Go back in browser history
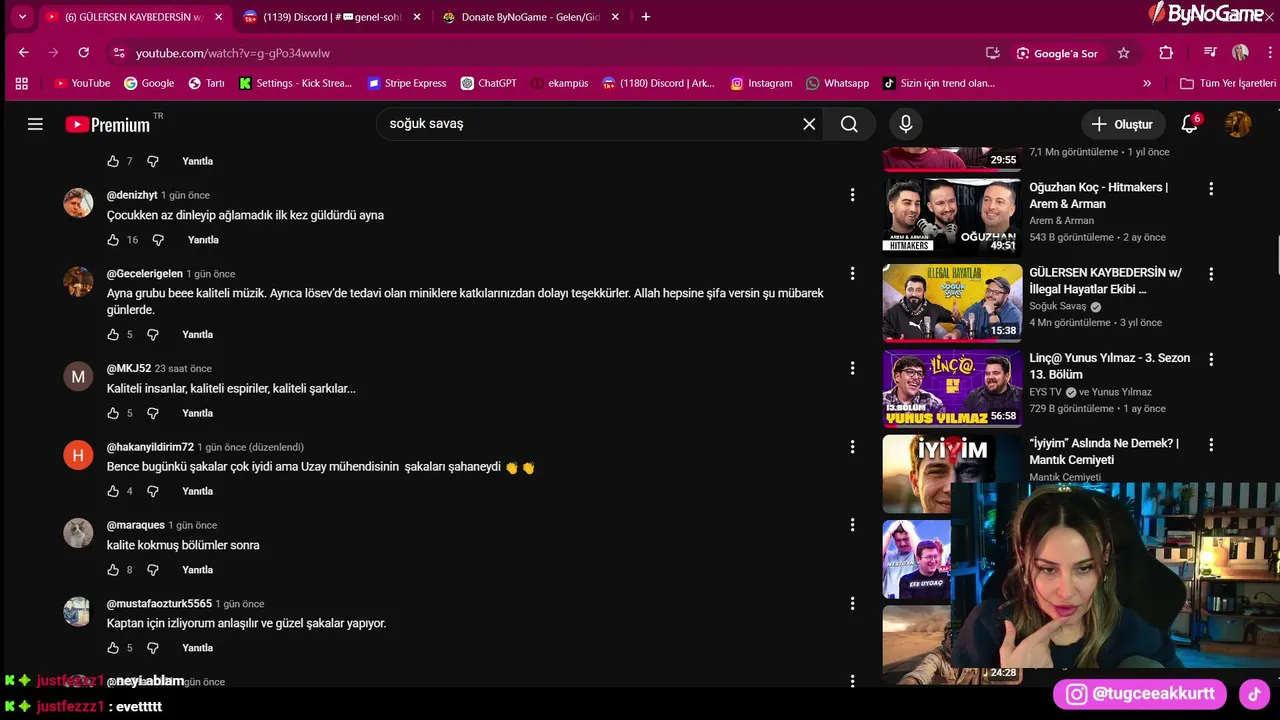This screenshot has height=720, width=1280. 24,53
